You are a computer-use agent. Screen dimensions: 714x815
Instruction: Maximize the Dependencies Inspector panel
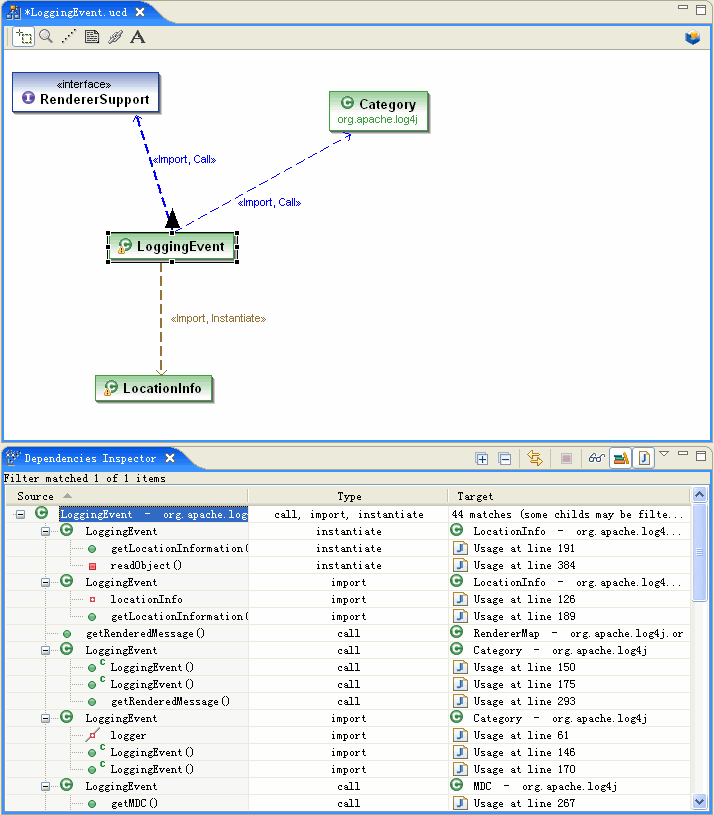[x=700, y=456]
